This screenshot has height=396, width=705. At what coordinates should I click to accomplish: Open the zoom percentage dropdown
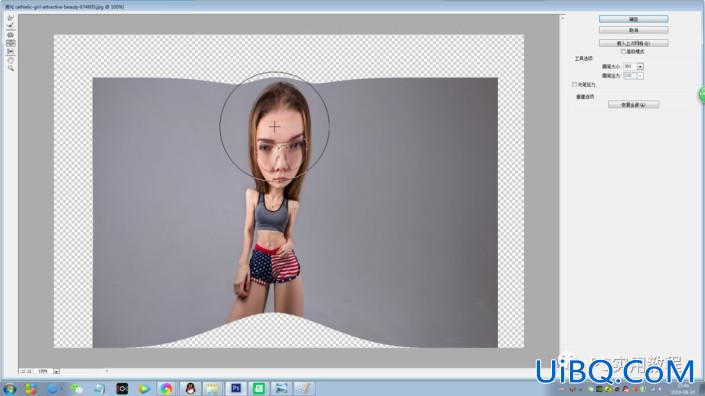pyautogui.click(x=57, y=371)
